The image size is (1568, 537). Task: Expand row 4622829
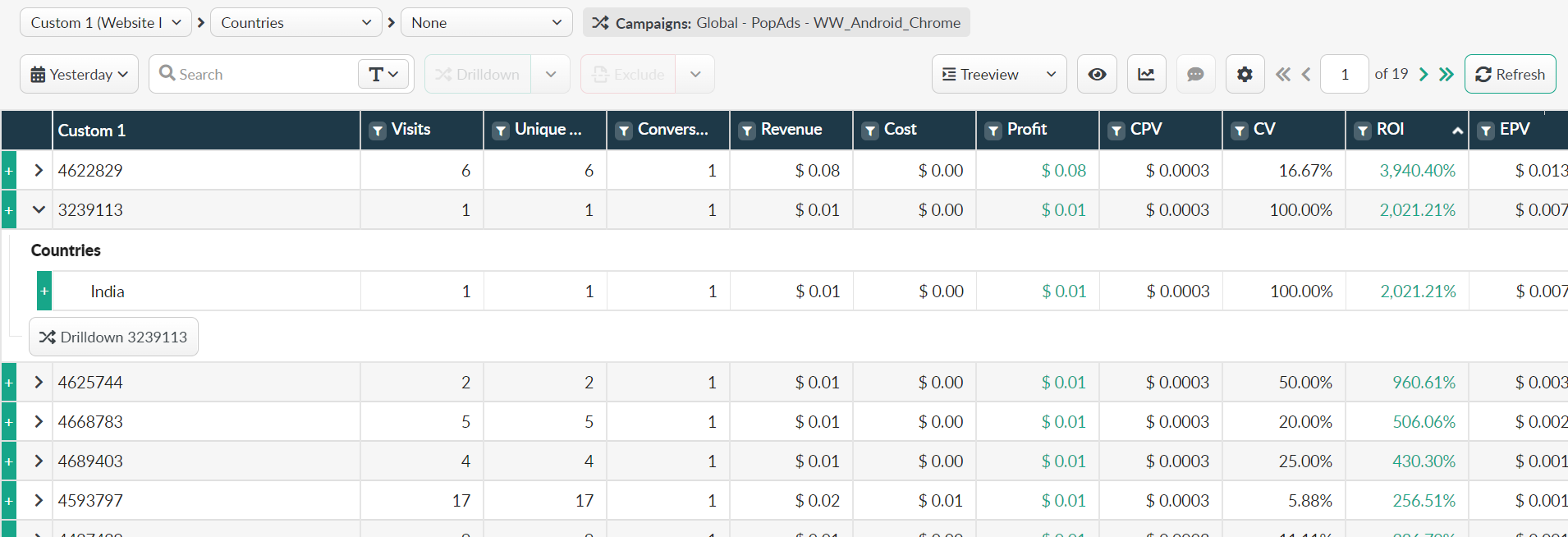pos(38,171)
